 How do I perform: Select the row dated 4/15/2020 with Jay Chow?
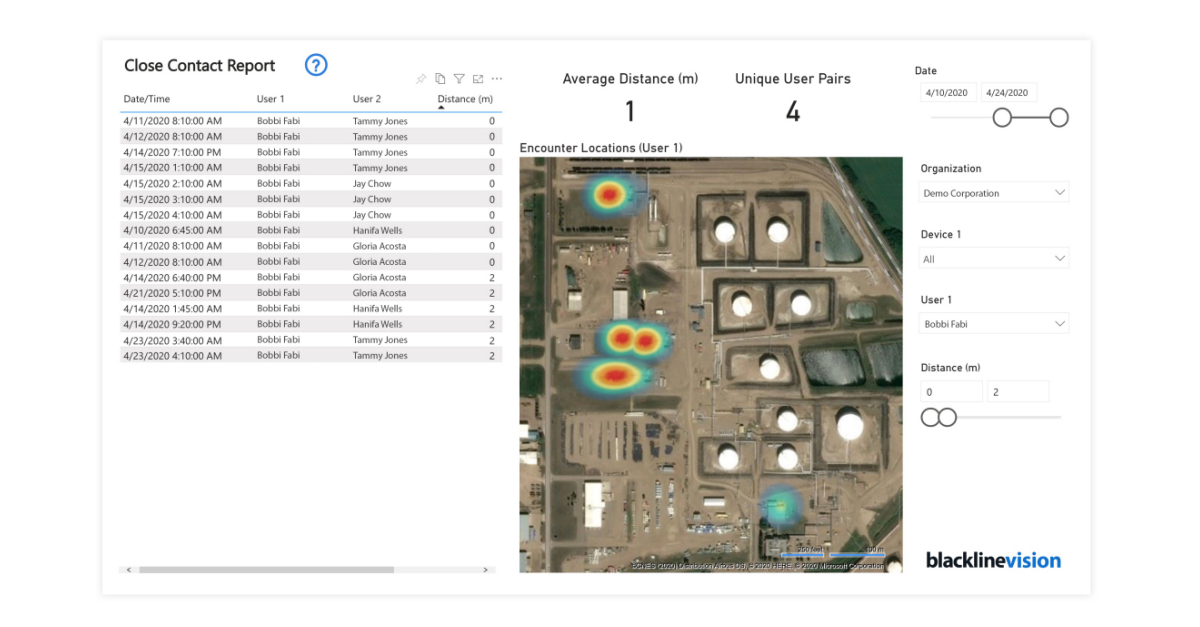pos(300,183)
